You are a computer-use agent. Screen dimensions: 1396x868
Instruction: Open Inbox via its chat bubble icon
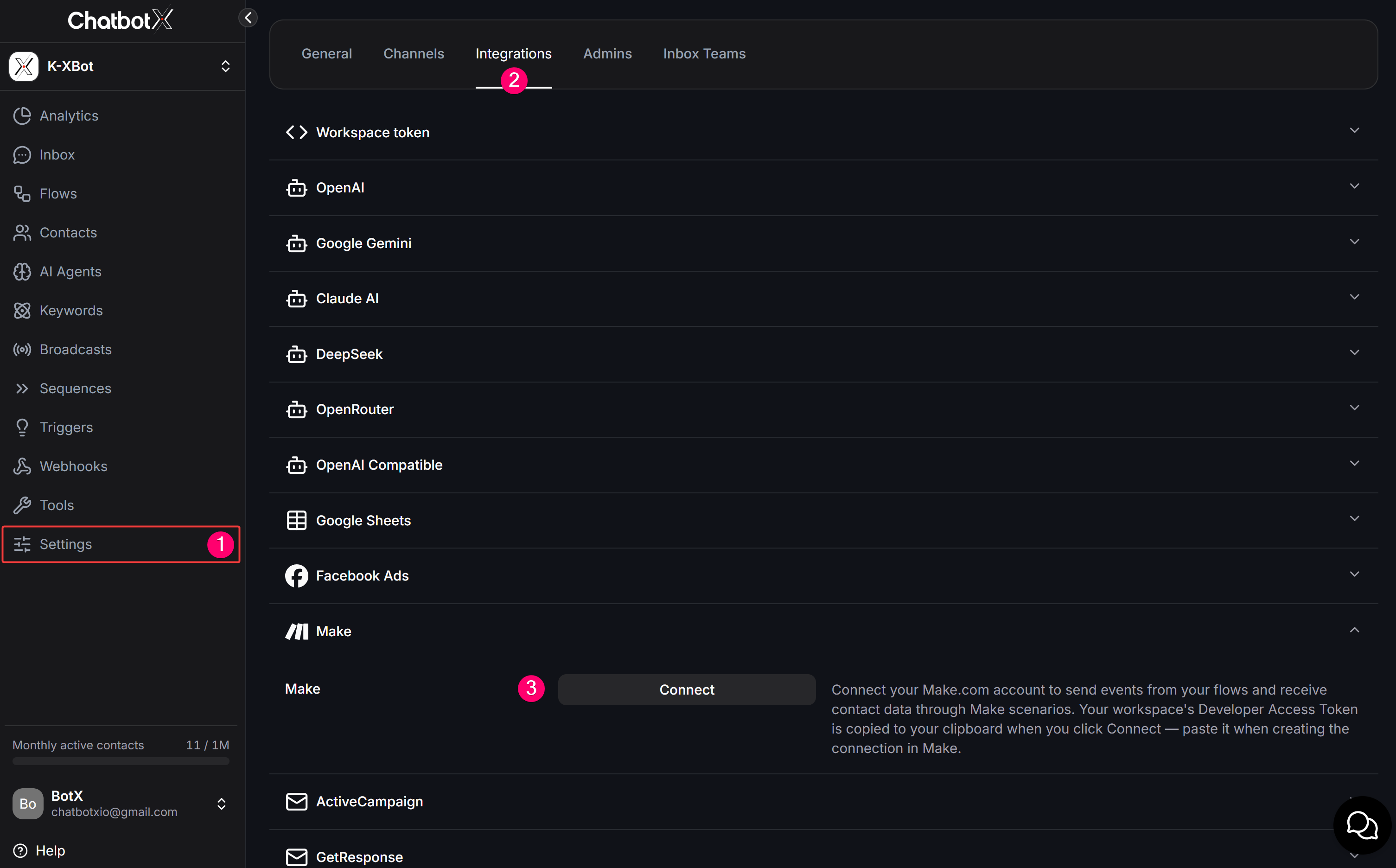22,155
